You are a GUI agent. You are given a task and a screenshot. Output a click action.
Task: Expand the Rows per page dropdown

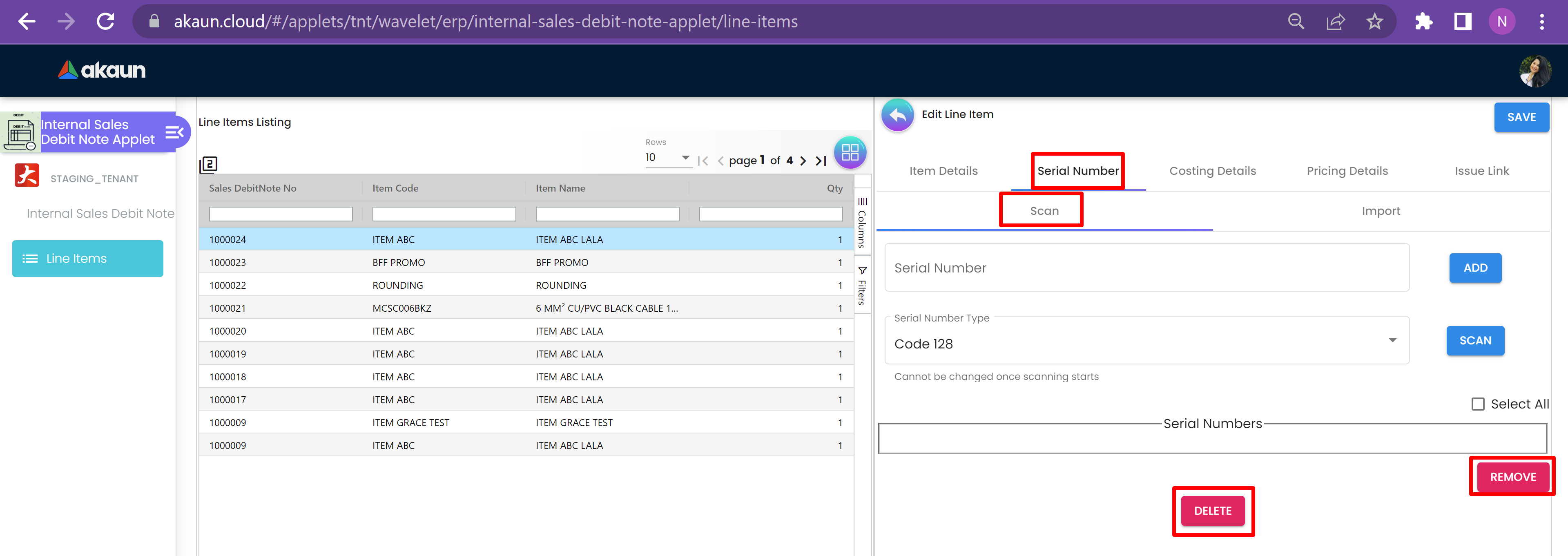tap(668, 158)
